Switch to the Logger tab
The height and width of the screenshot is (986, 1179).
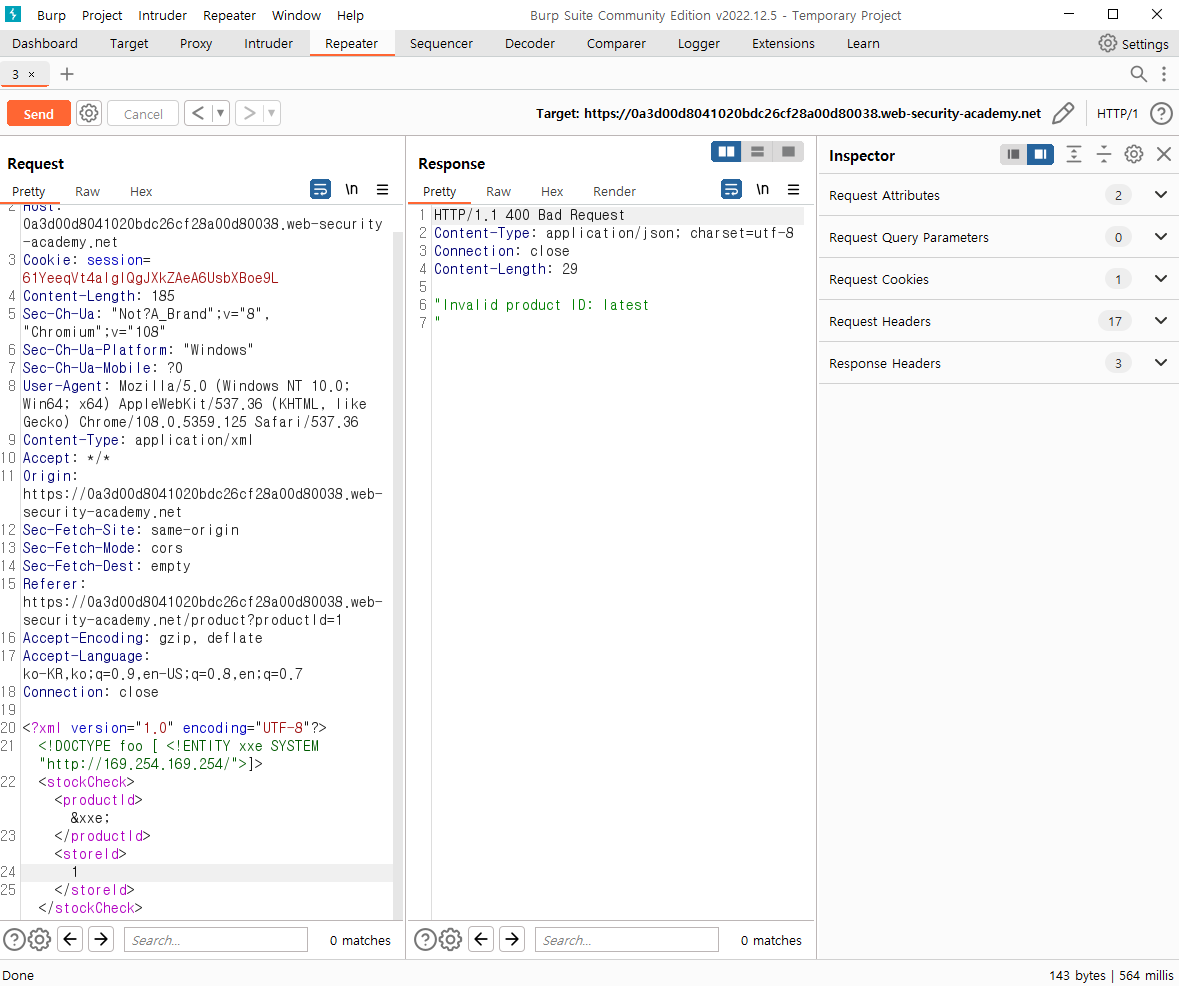coord(699,44)
